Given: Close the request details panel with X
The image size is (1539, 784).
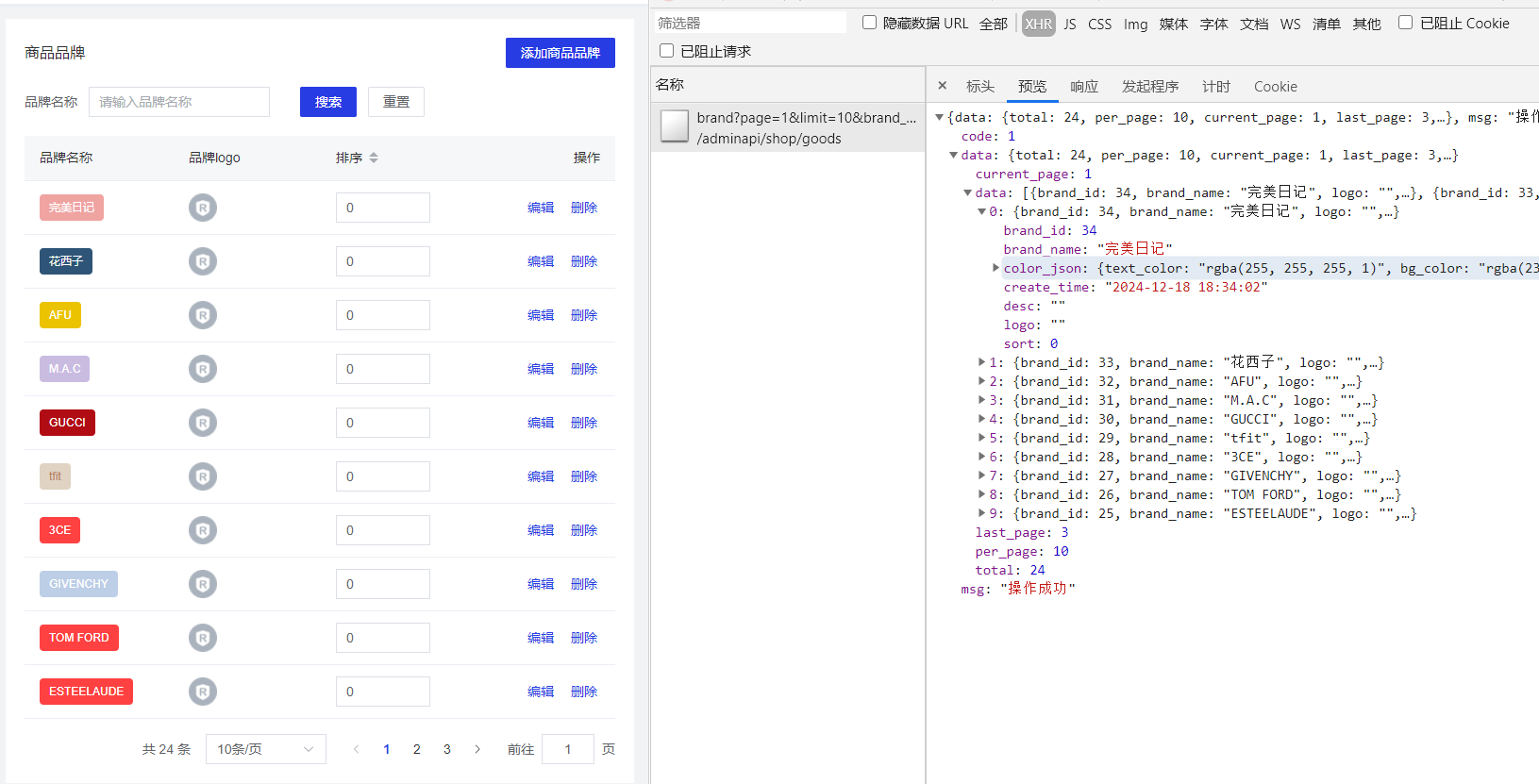Looking at the screenshot, I should click(942, 86).
